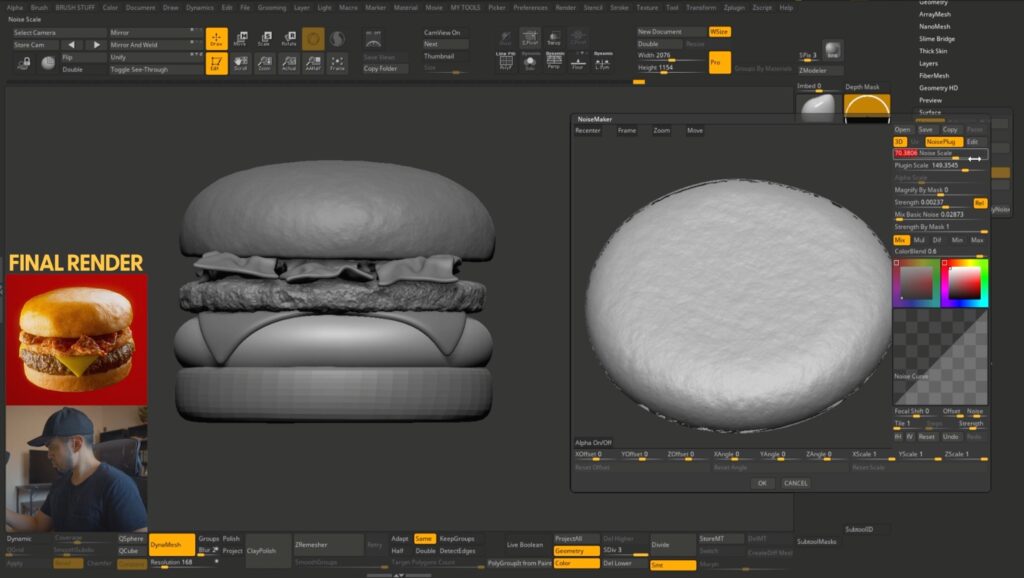1024x578 pixels.
Task: Click the New Document button
Action: click(671, 31)
